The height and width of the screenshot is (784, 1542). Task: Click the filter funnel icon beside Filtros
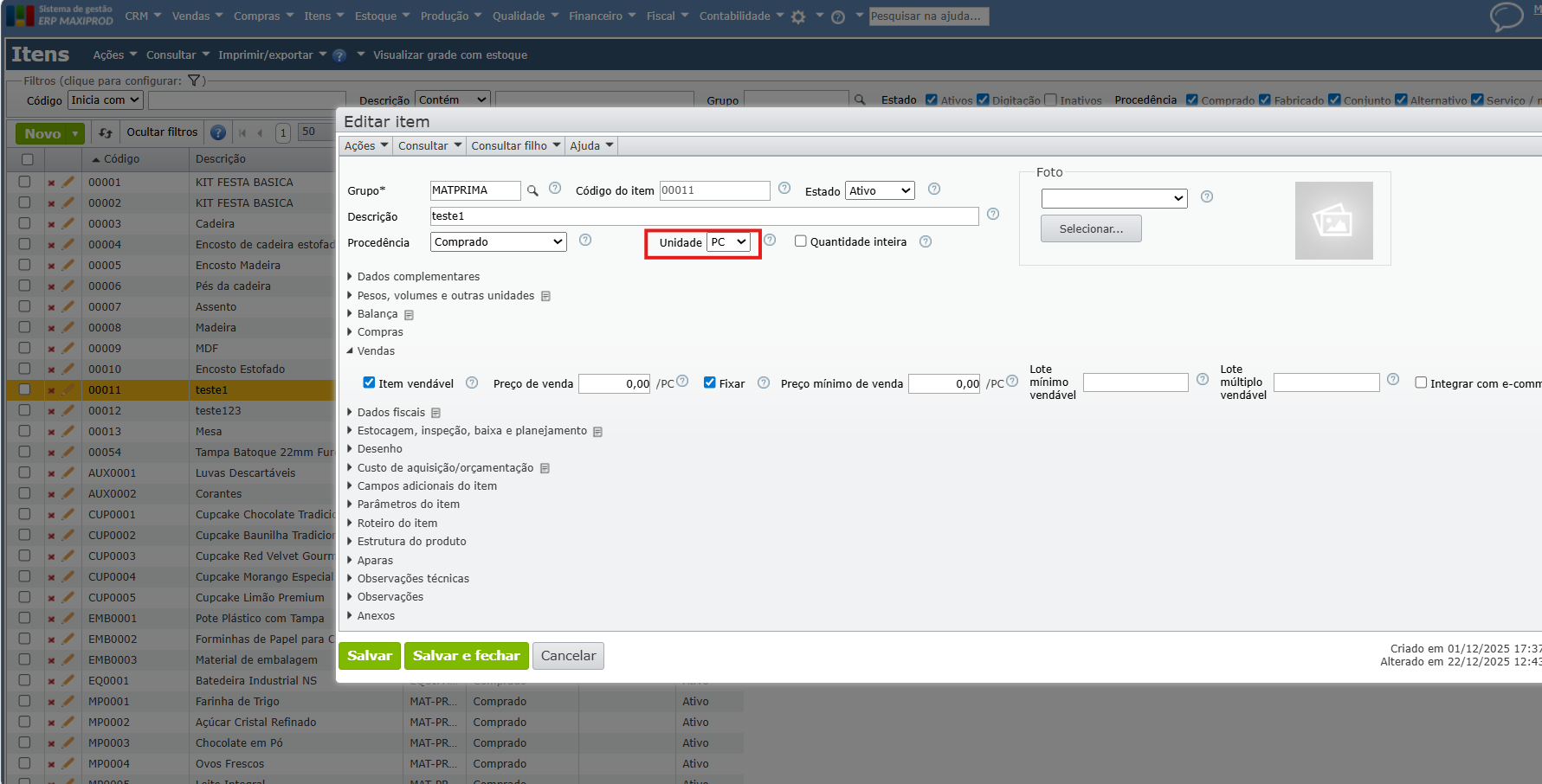tap(195, 80)
